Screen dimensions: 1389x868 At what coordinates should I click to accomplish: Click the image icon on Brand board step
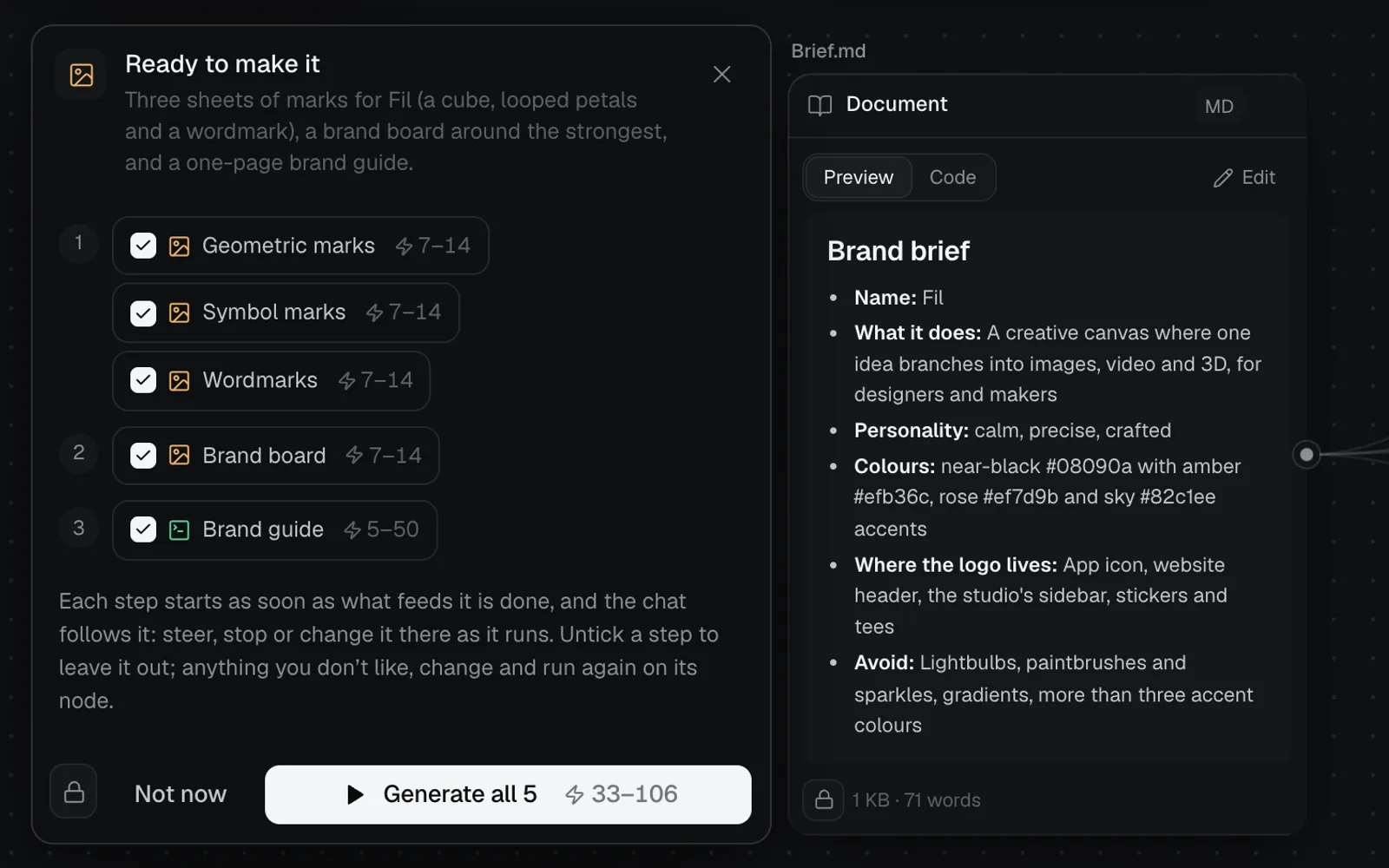tap(179, 456)
